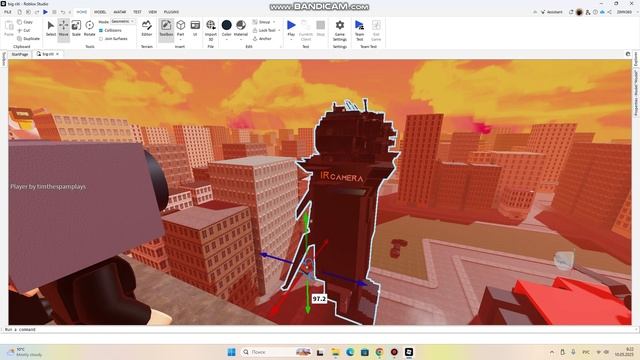This screenshot has width=640, height=360.
Task: Click quick access Undo arrow
Action: (x=63, y=12)
